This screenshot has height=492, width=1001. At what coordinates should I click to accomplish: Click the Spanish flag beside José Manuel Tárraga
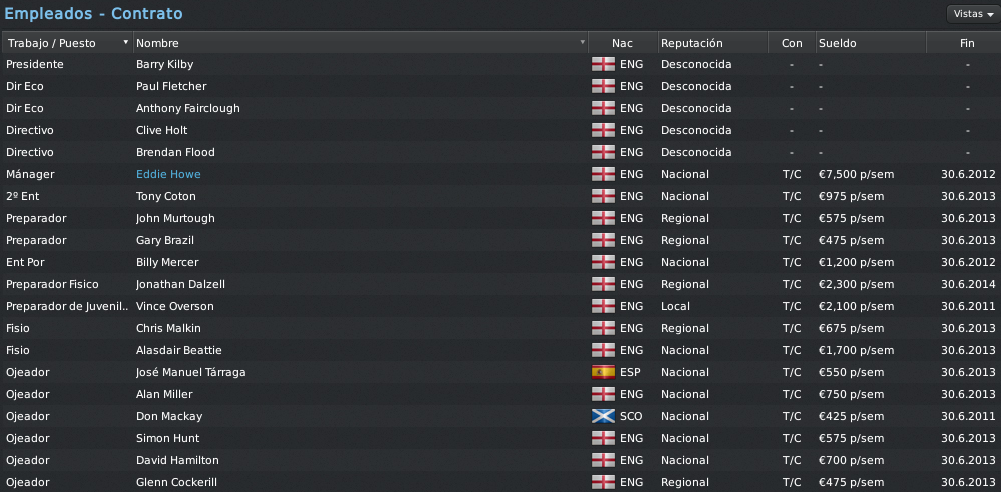coord(603,372)
